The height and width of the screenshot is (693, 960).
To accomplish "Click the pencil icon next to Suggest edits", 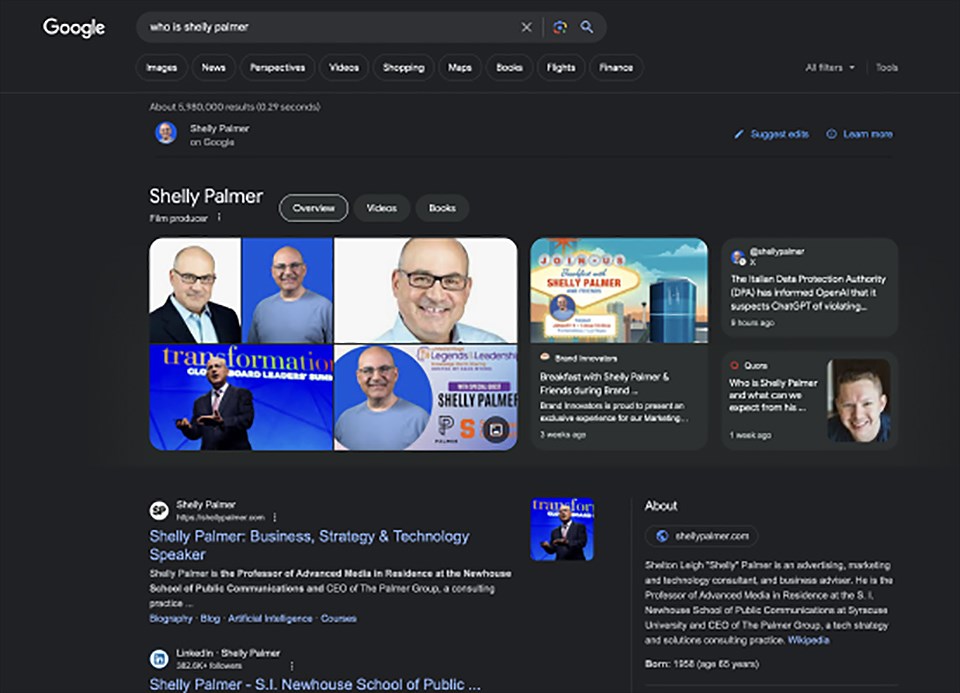I will pyautogui.click(x=739, y=134).
